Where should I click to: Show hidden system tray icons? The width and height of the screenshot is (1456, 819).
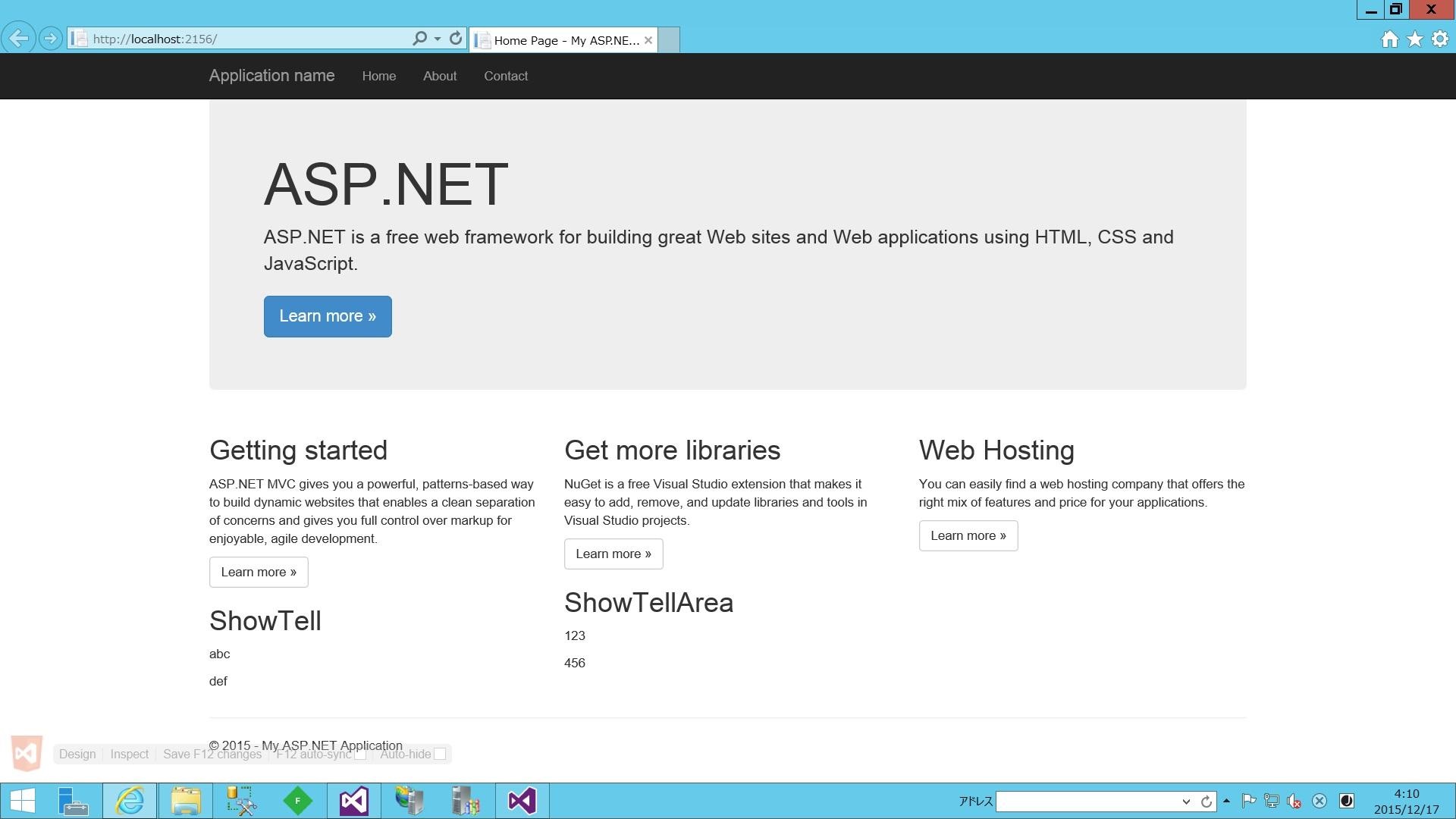(x=1226, y=801)
